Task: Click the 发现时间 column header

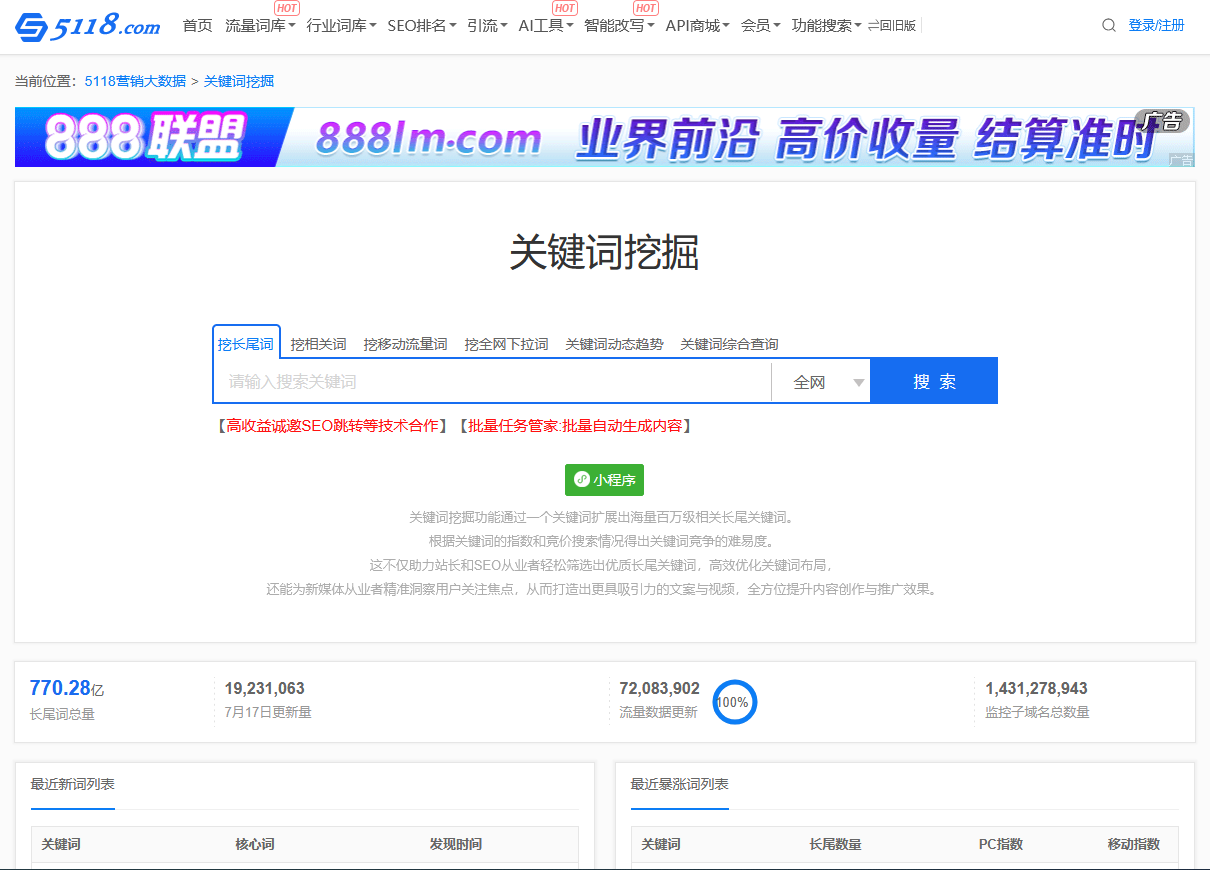Action: pos(456,844)
